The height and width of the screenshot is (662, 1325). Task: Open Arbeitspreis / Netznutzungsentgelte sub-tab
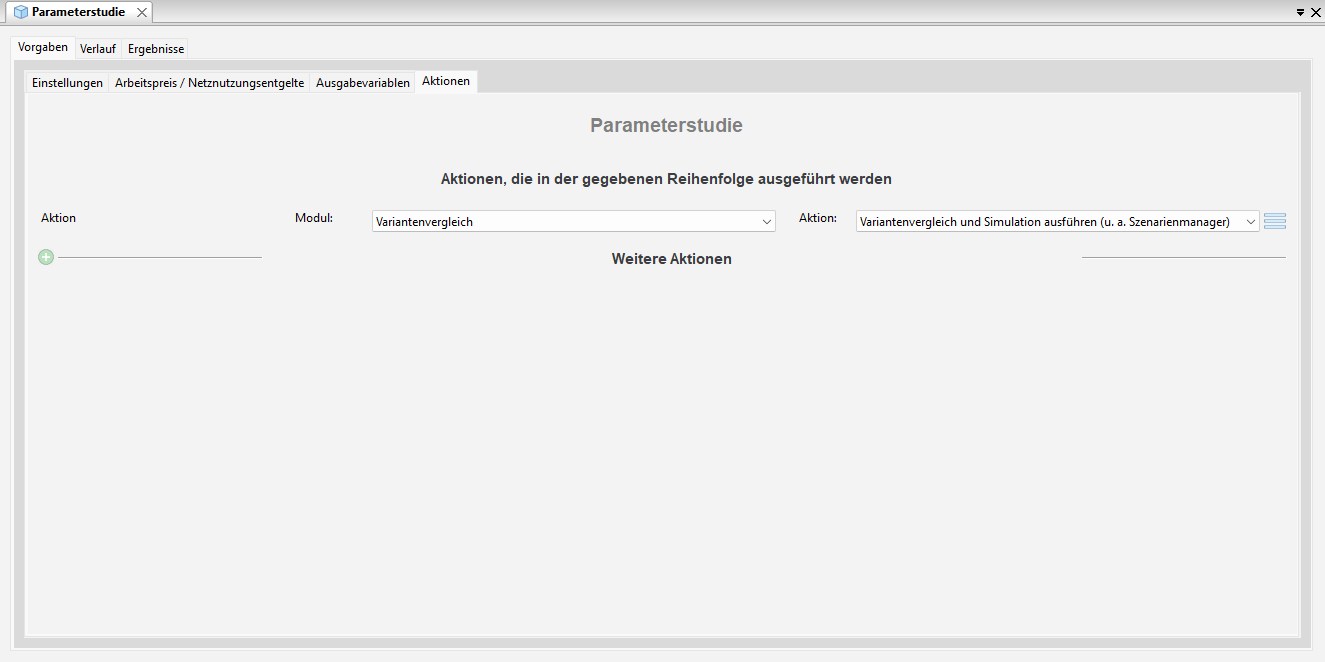tap(209, 83)
